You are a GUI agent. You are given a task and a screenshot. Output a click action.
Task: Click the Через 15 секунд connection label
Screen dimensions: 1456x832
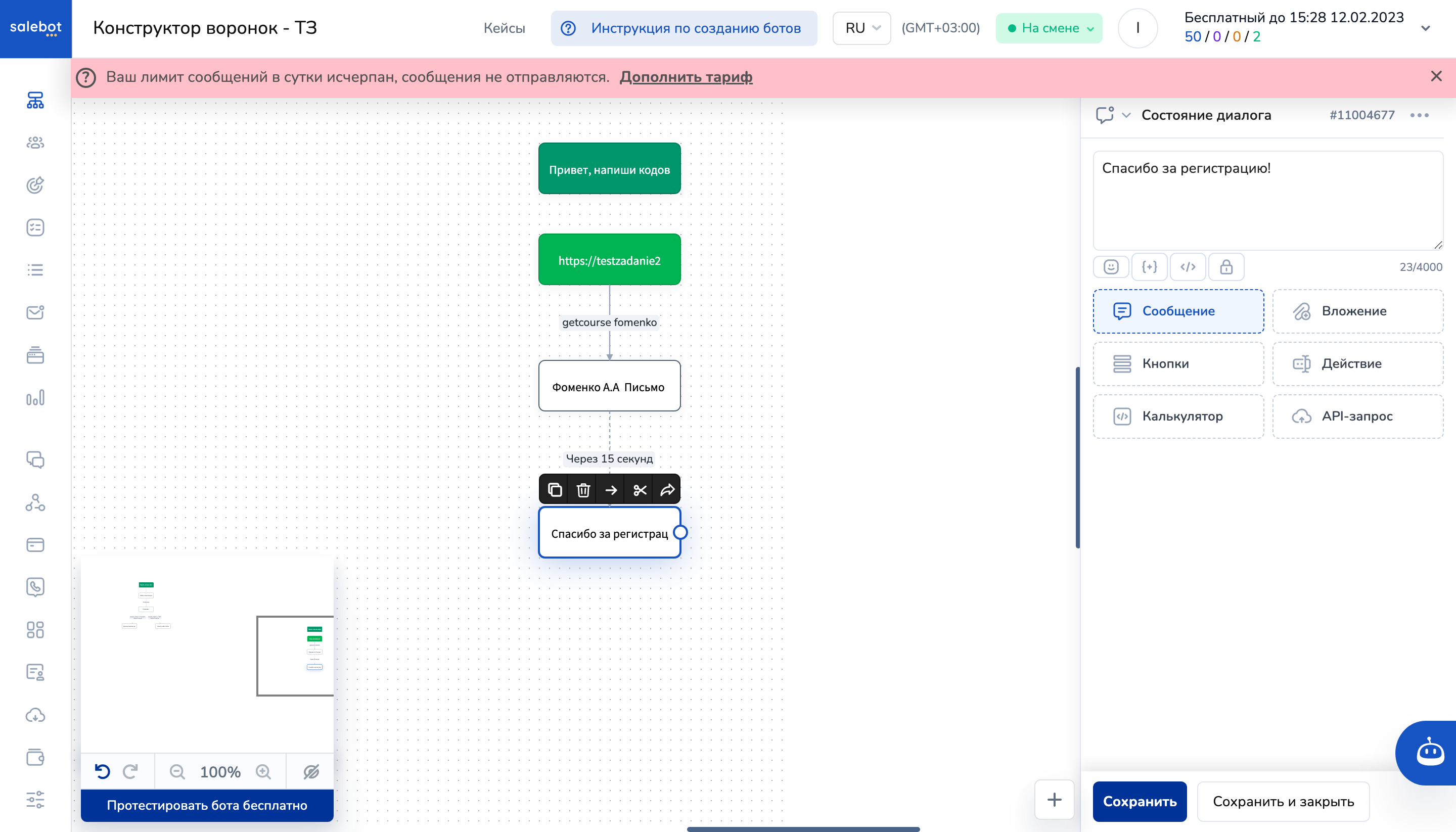(609, 458)
